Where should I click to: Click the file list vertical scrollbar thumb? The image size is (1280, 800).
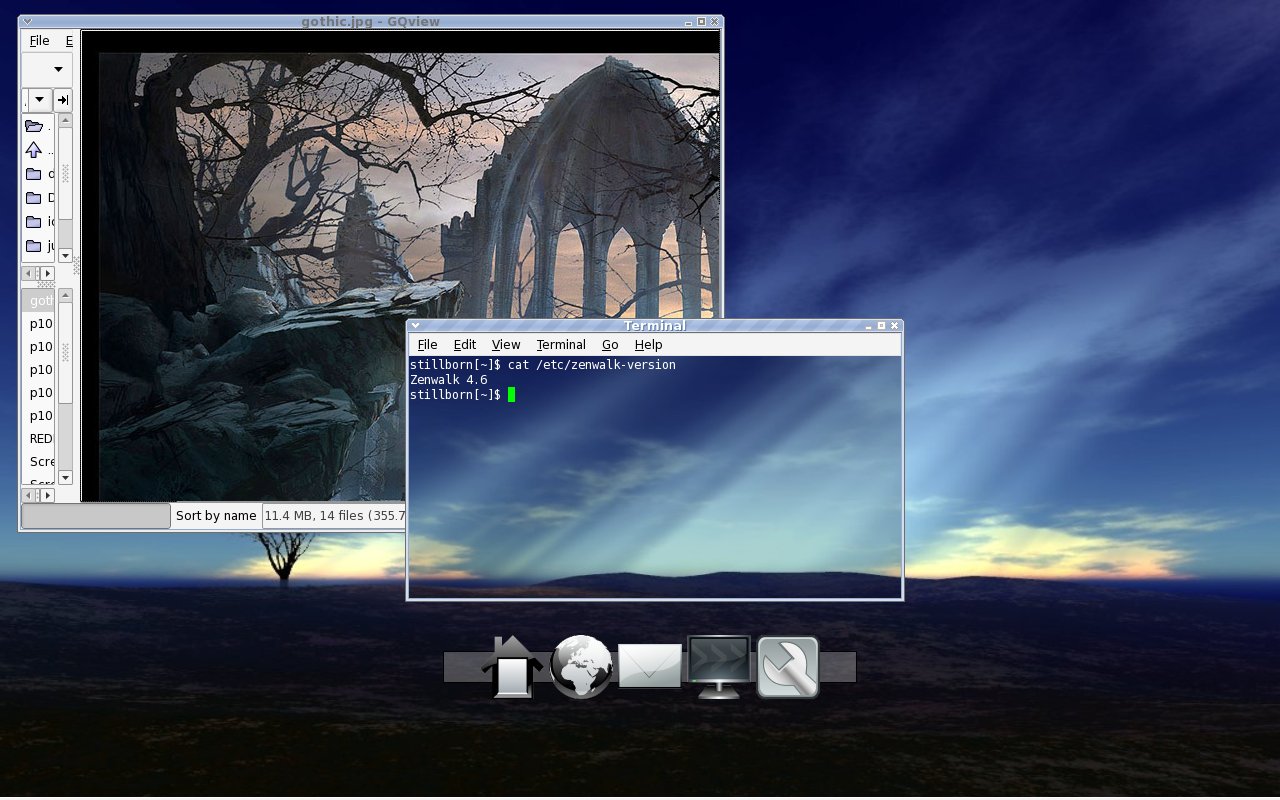65,352
